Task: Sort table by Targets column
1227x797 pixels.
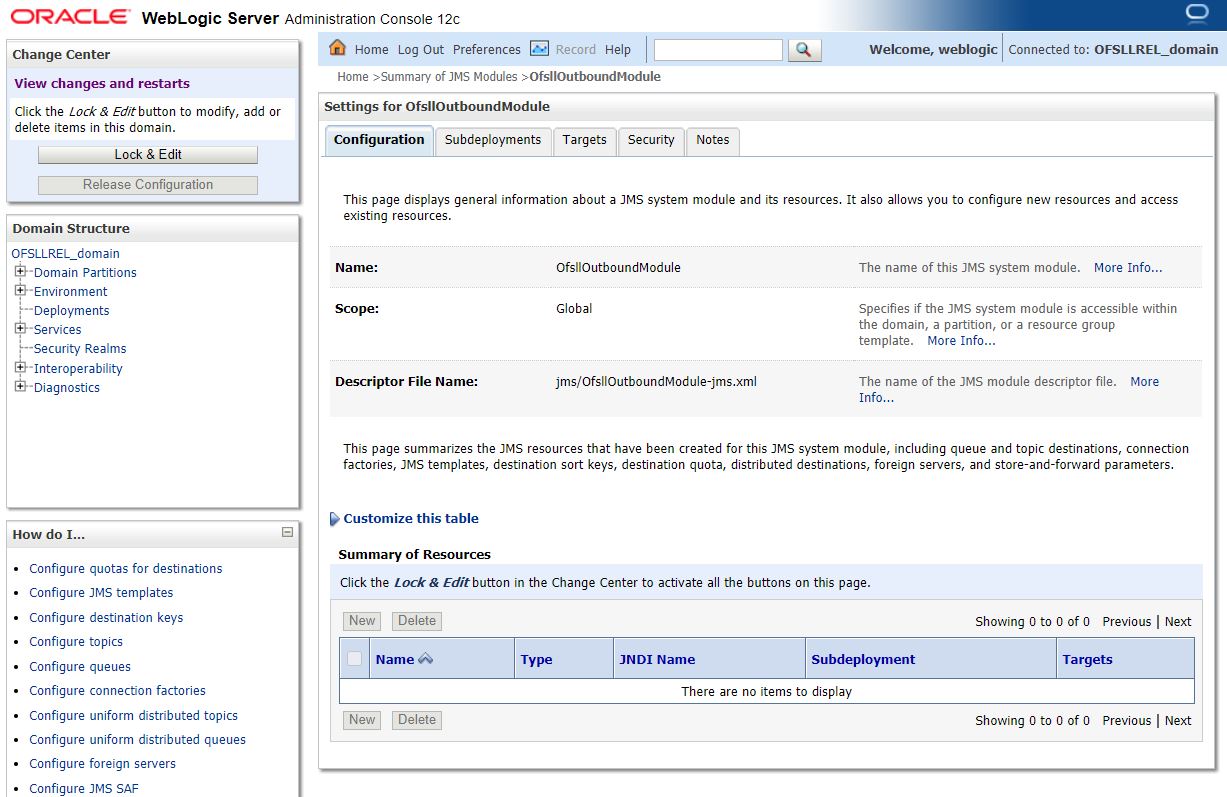Action: pyautogui.click(x=1088, y=659)
